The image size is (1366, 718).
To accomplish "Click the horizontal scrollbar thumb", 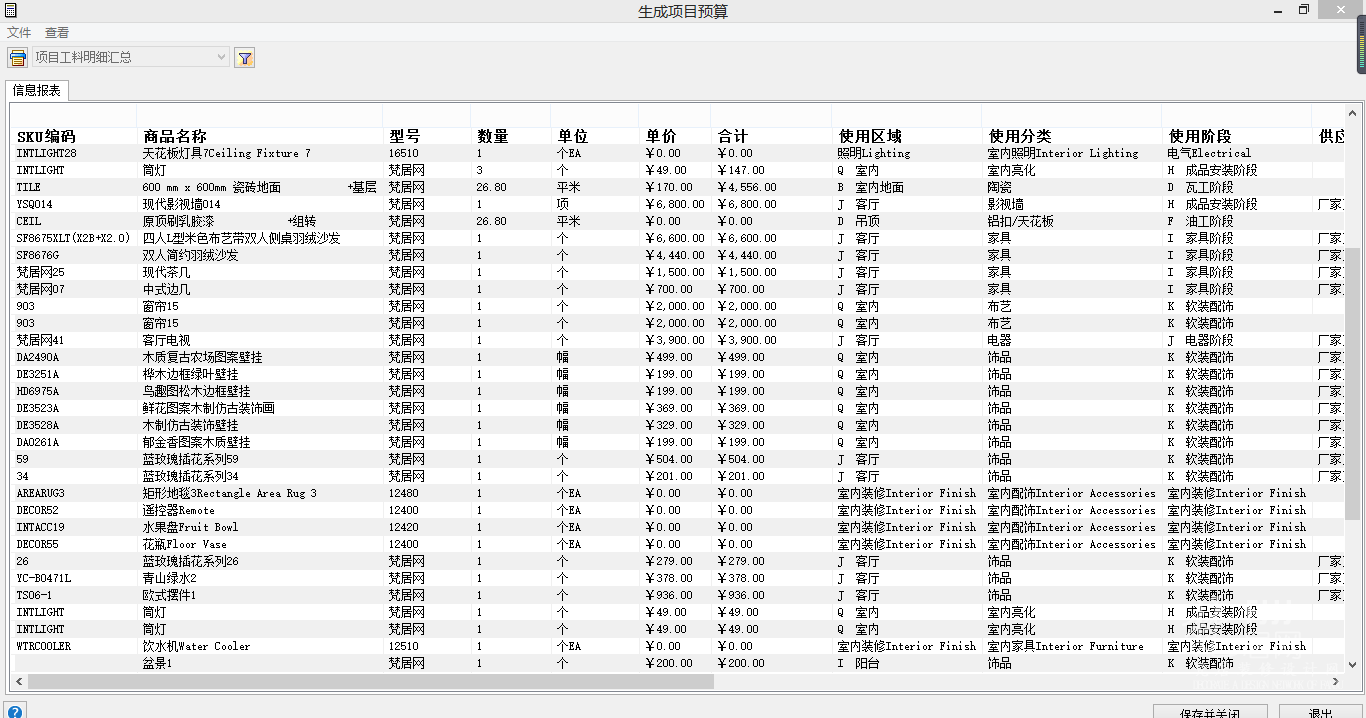I will (371, 681).
